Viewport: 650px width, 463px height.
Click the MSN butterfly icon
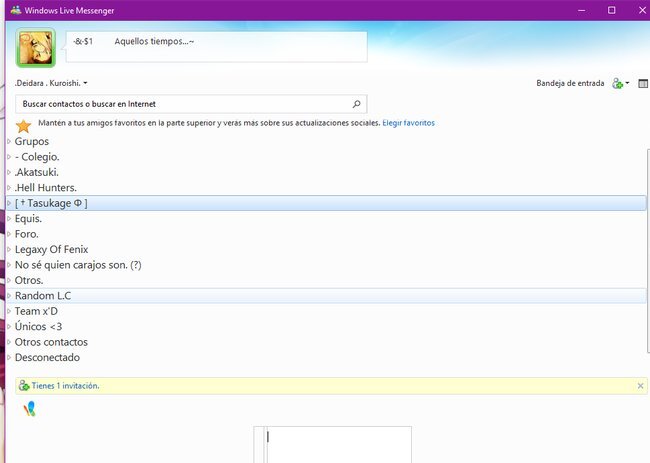click(x=29, y=409)
